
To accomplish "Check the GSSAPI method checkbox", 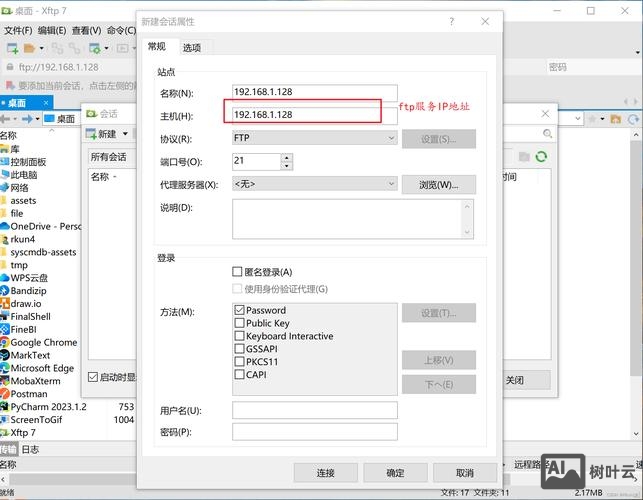I will [x=239, y=349].
